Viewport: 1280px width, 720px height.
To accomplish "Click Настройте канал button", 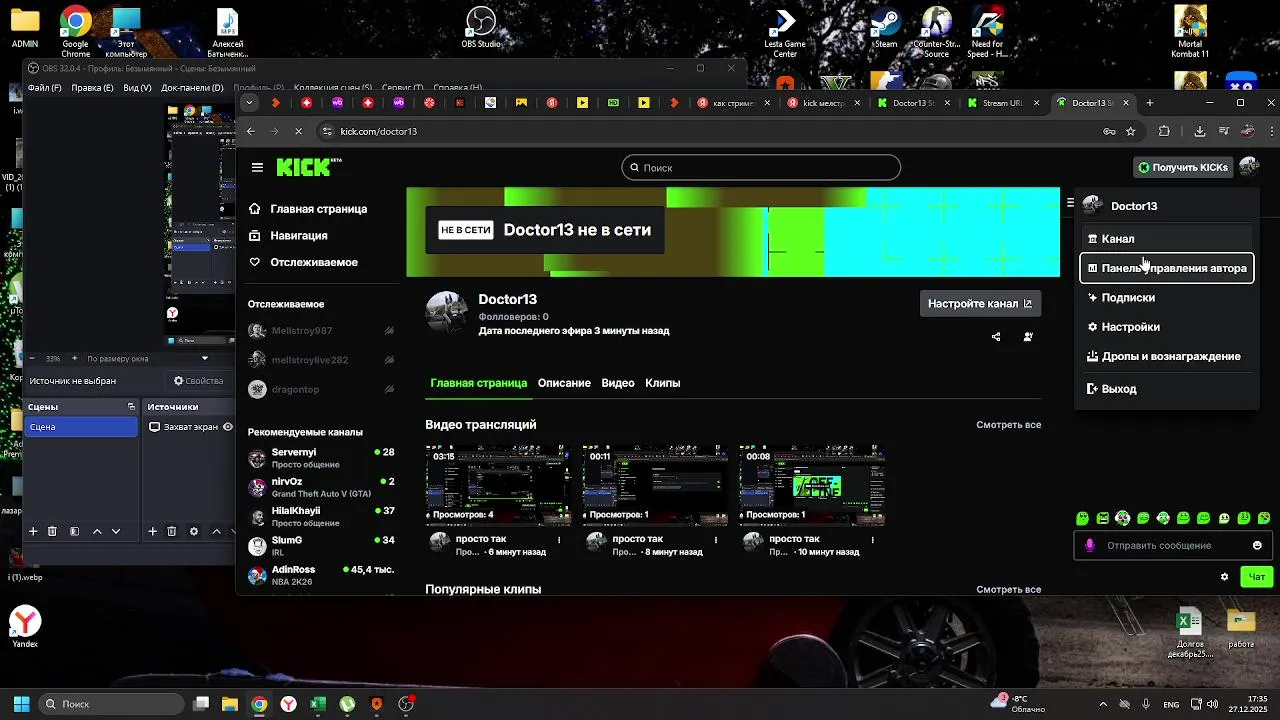I will click(x=980, y=304).
